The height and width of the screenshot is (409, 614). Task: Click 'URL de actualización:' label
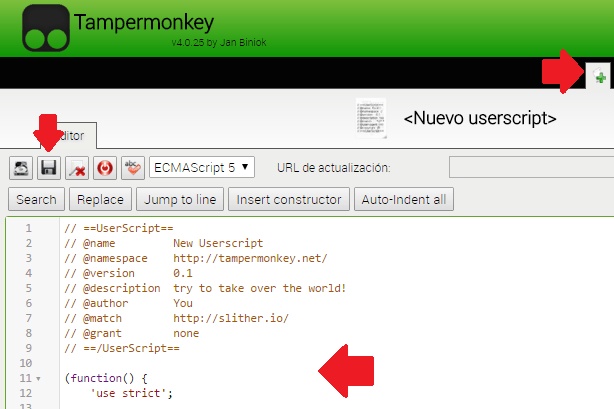coord(334,168)
